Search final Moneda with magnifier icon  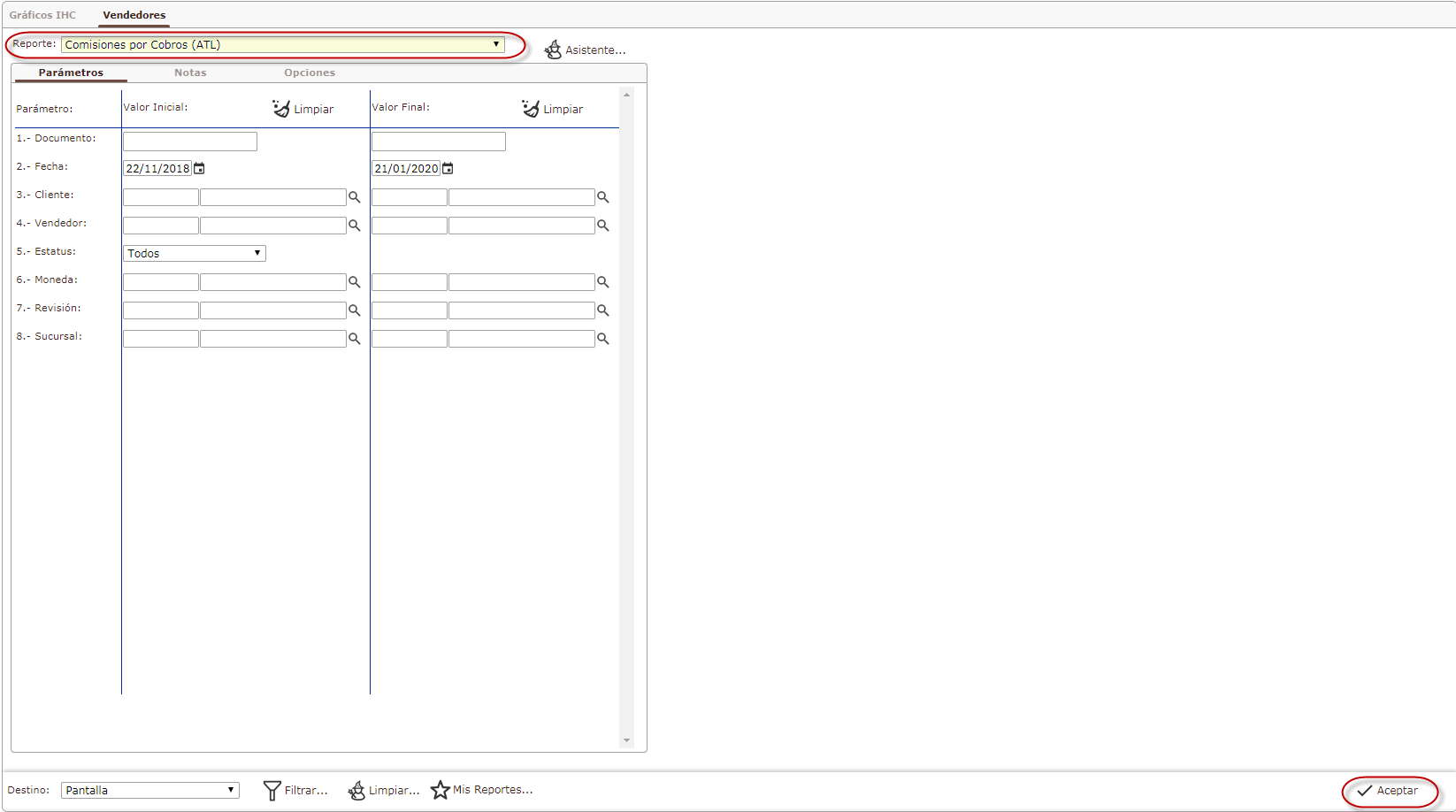(602, 282)
